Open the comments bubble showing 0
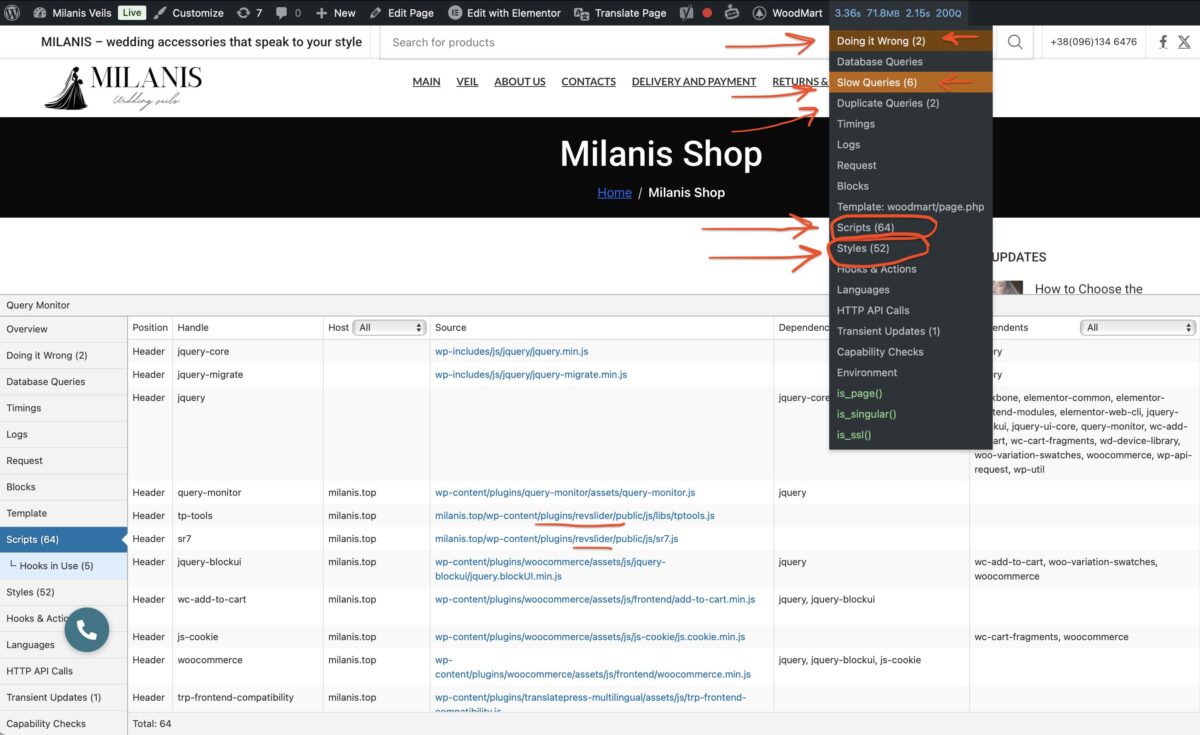 (x=287, y=13)
